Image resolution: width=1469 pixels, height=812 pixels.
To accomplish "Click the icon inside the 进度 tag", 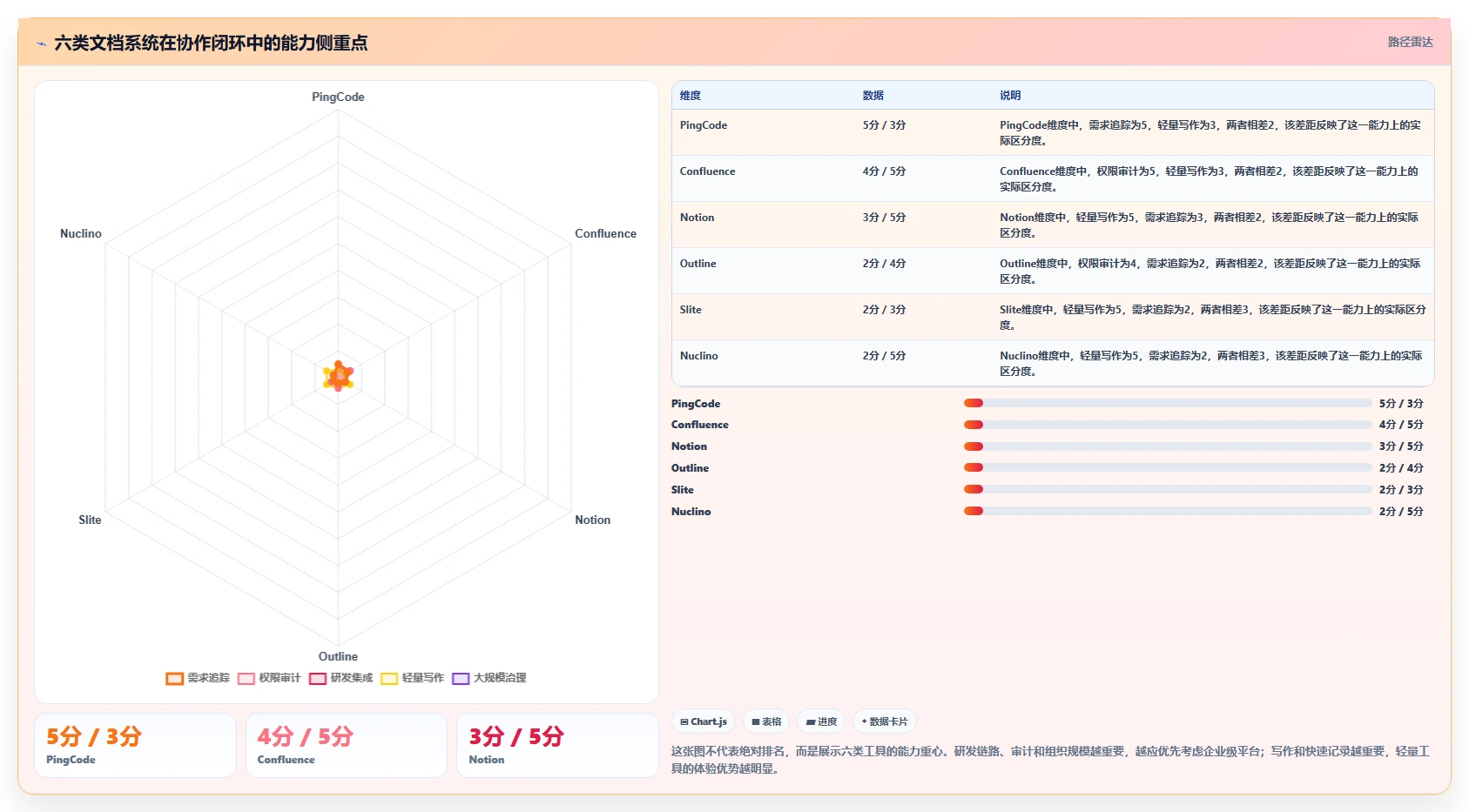I will (811, 721).
